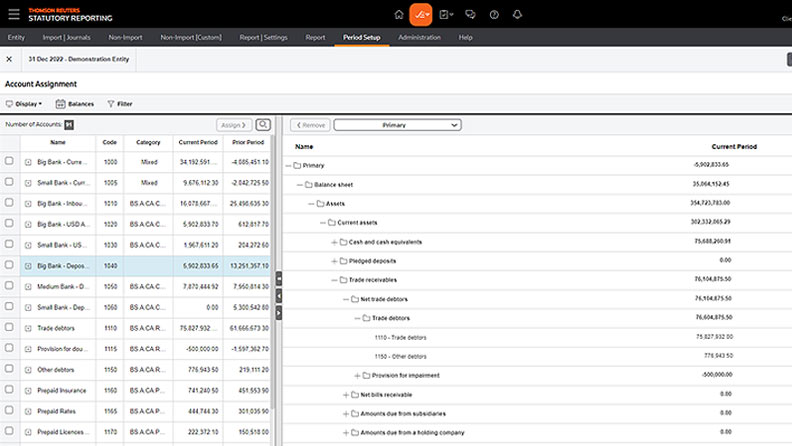This screenshot has width=792, height=446.
Task: Select the Trade debtors 1110 row checkbox
Action: click(x=9, y=327)
